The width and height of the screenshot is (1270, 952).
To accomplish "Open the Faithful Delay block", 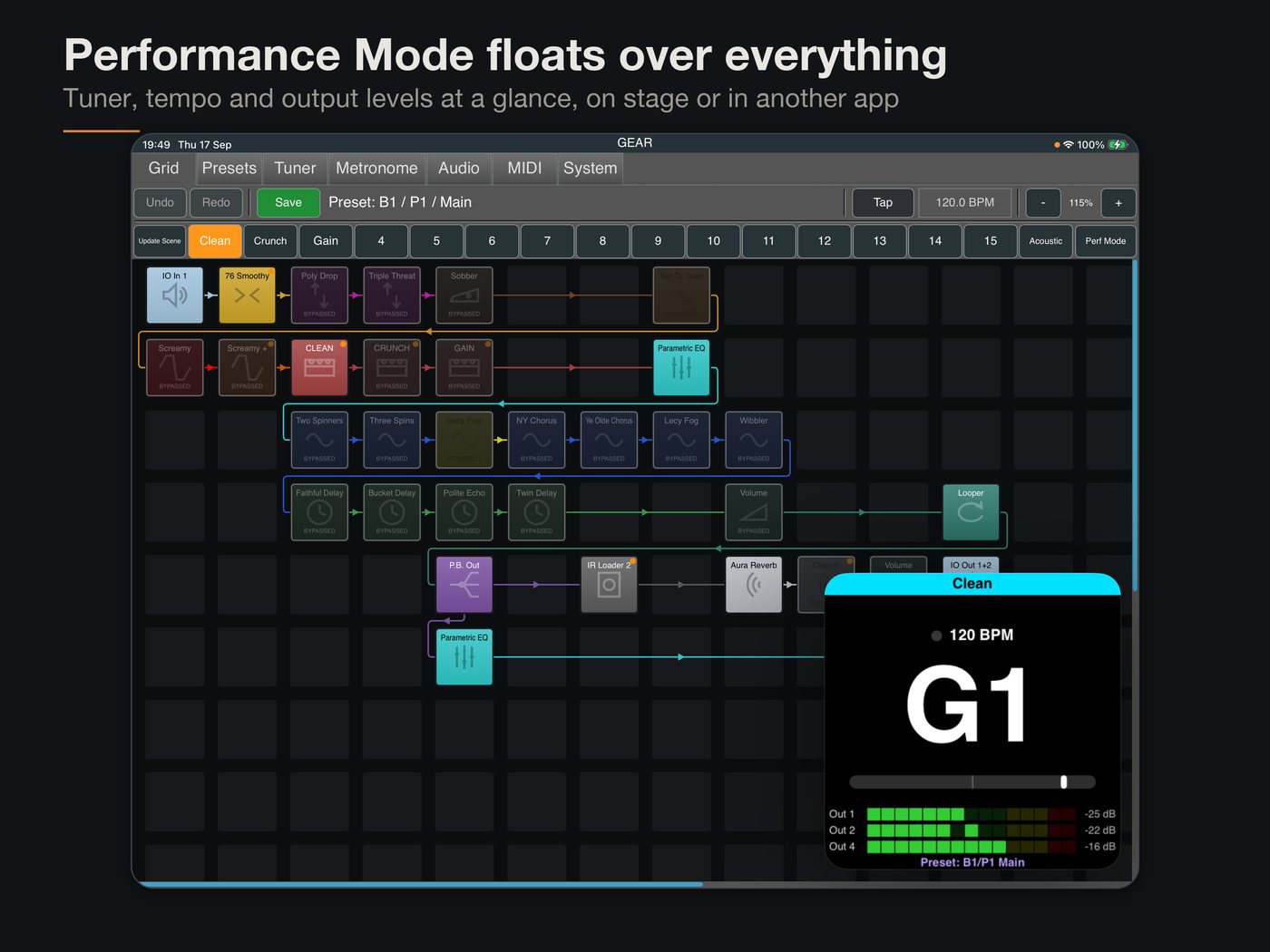I will (x=319, y=512).
